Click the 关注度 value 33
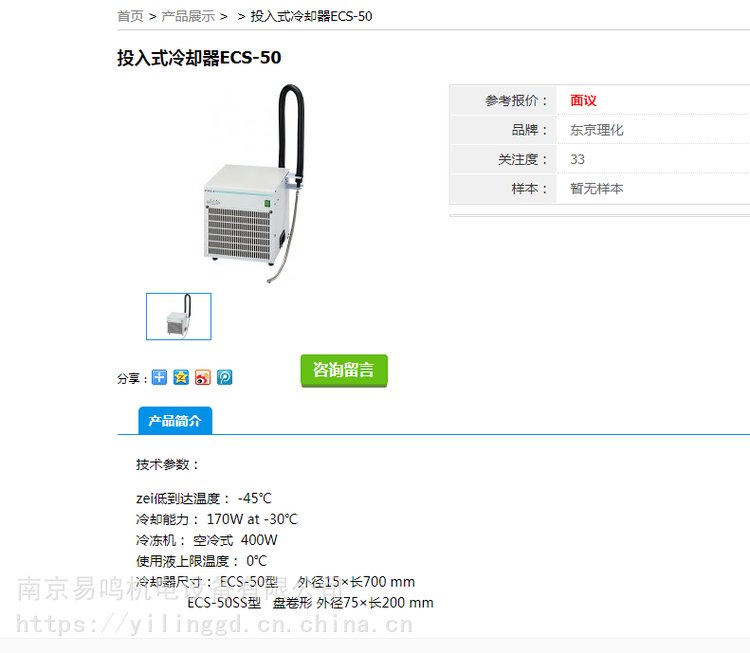The width and height of the screenshot is (750, 653). (x=577, y=159)
